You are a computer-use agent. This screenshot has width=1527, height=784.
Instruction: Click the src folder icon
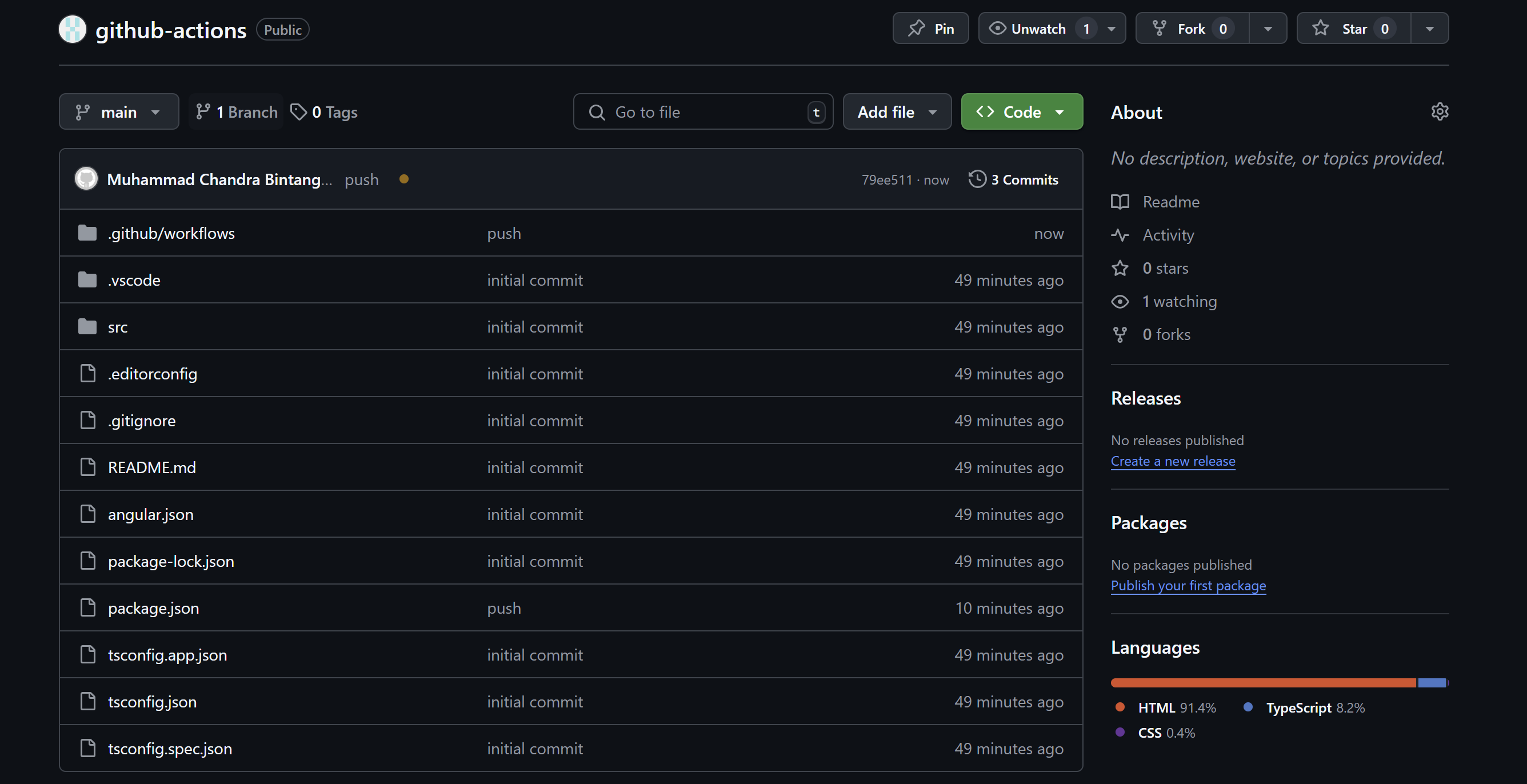(87, 326)
